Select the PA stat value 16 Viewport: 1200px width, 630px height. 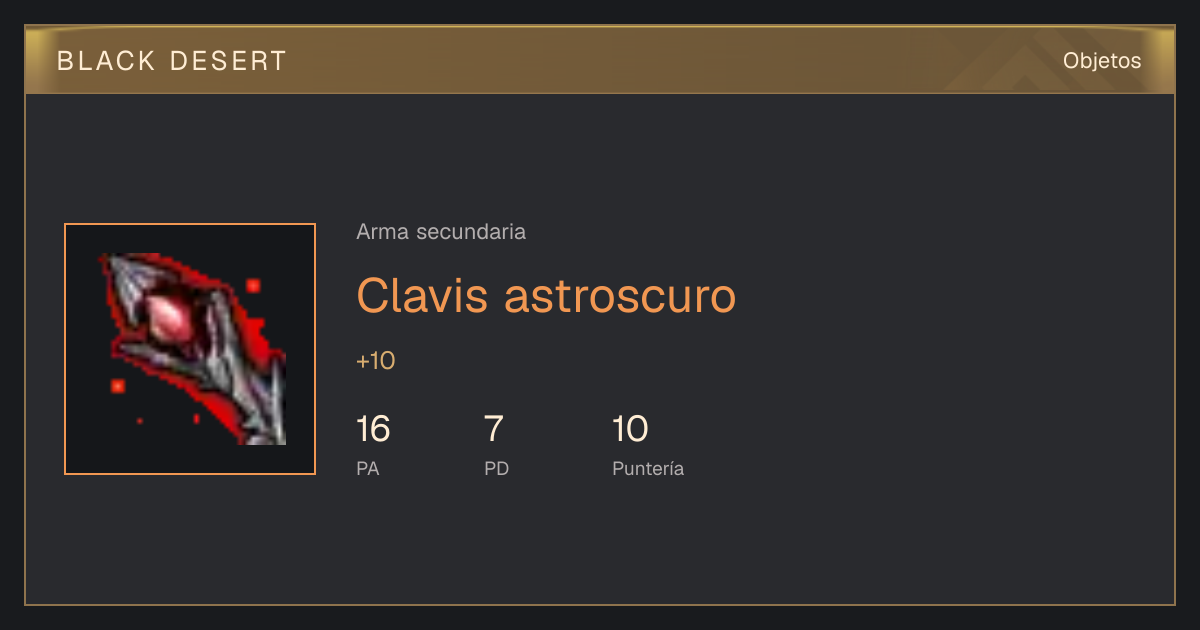(x=373, y=429)
